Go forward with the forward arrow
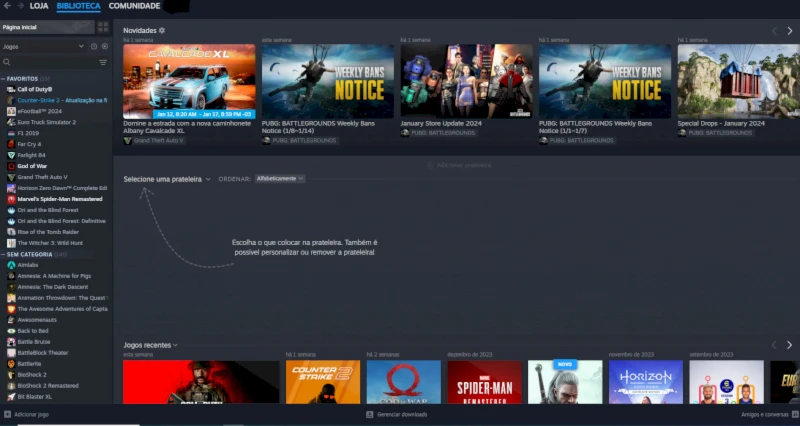Viewport: 800px width, 426px height. [20, 6]
